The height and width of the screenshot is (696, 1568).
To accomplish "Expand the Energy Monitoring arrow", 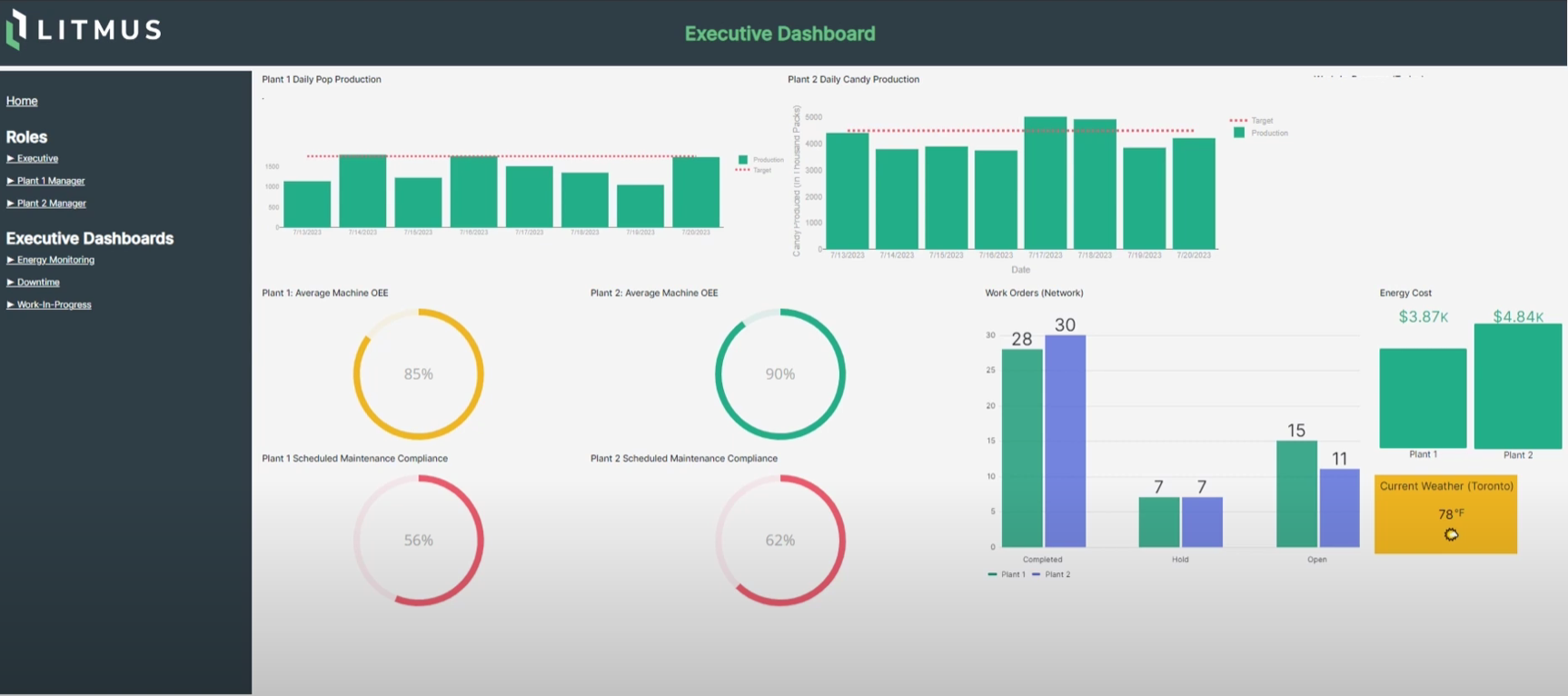I will coord(10,260).
